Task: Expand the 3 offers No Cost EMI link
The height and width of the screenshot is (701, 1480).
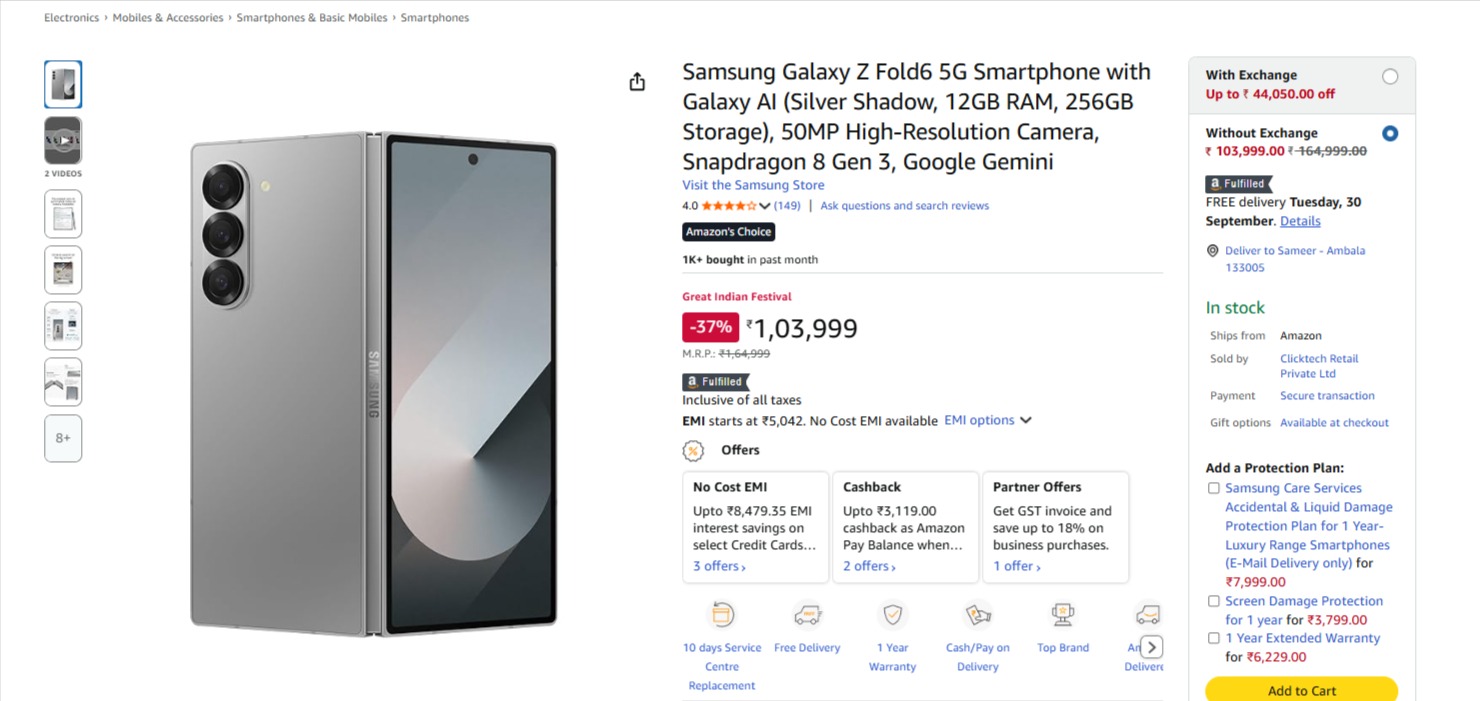Action: 719,567
